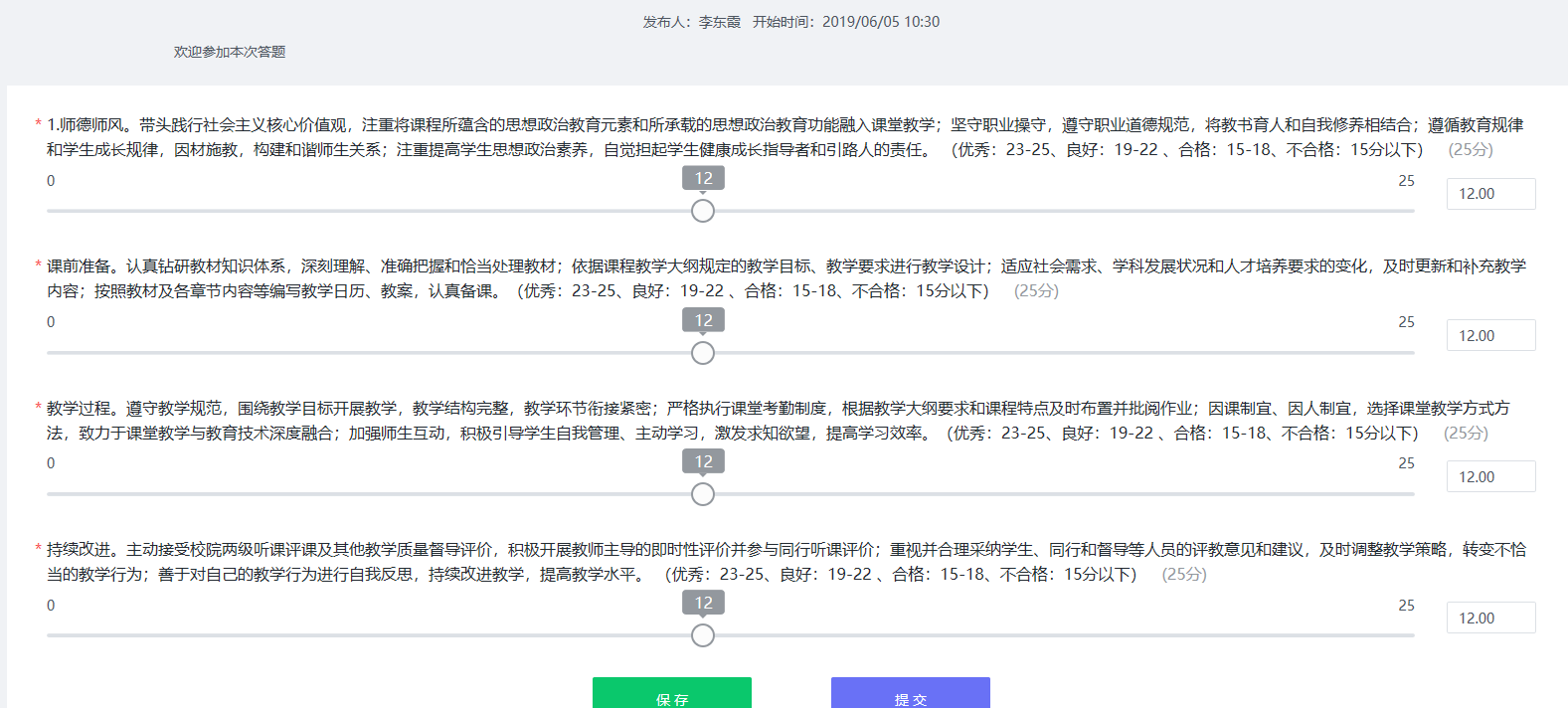Screen dimensions: 1568x708
Task: Click the maximum label 25 of 师德师风 slider
Action: (x=1406, y=181)
